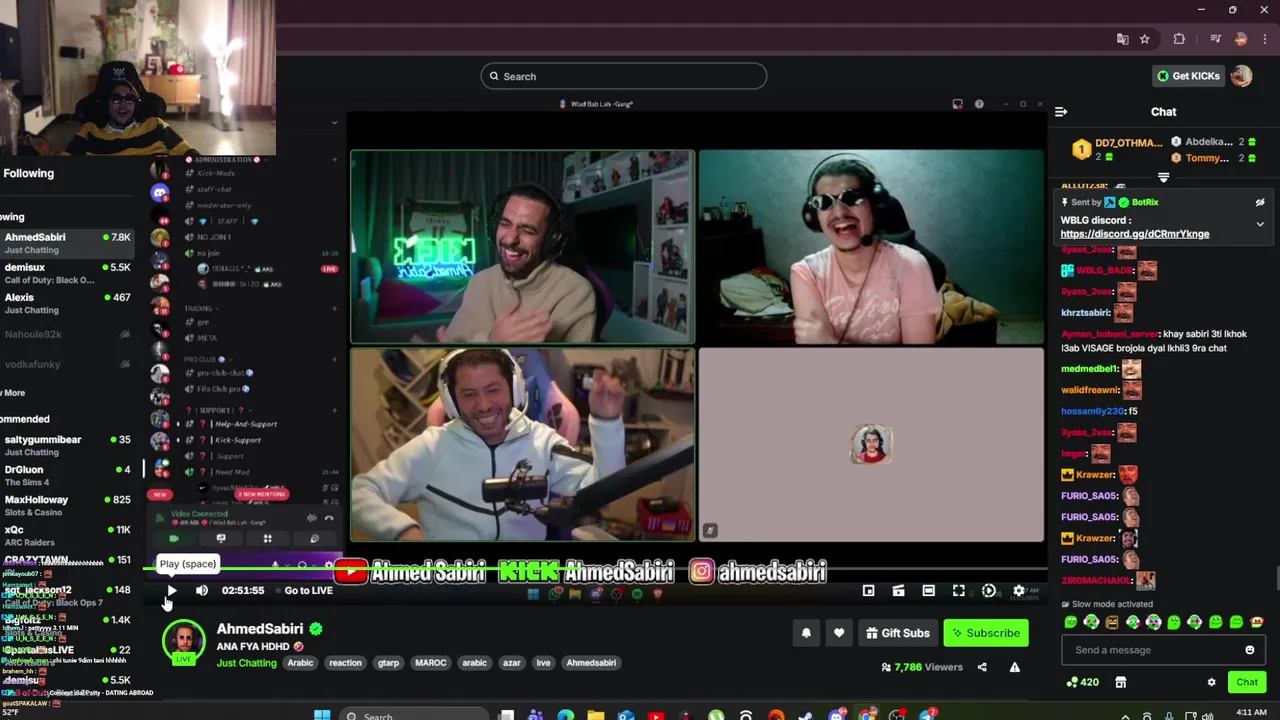Expand gift leaderboard chevron
The height and width of the screenshot is (720, 1280).
1163,177
